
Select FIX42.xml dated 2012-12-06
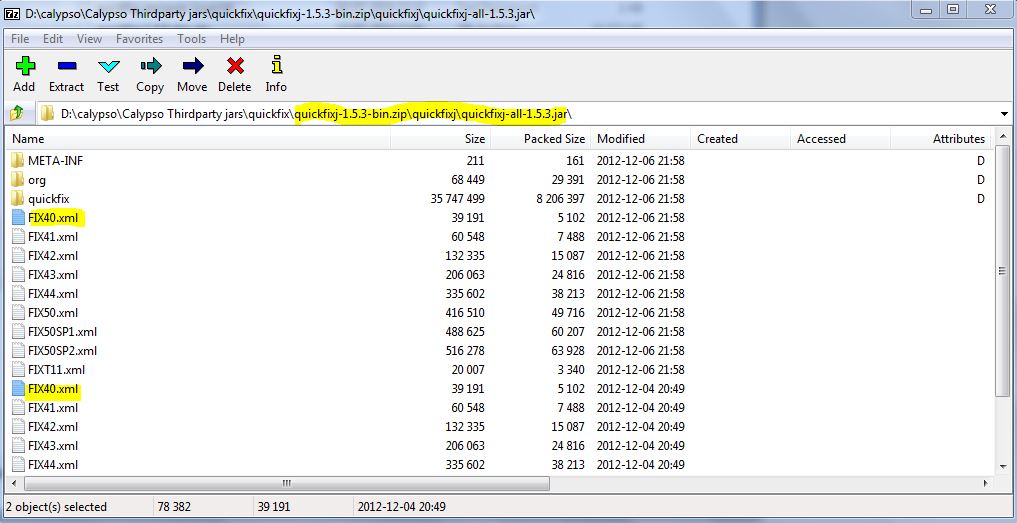click(x=53, y=256)
